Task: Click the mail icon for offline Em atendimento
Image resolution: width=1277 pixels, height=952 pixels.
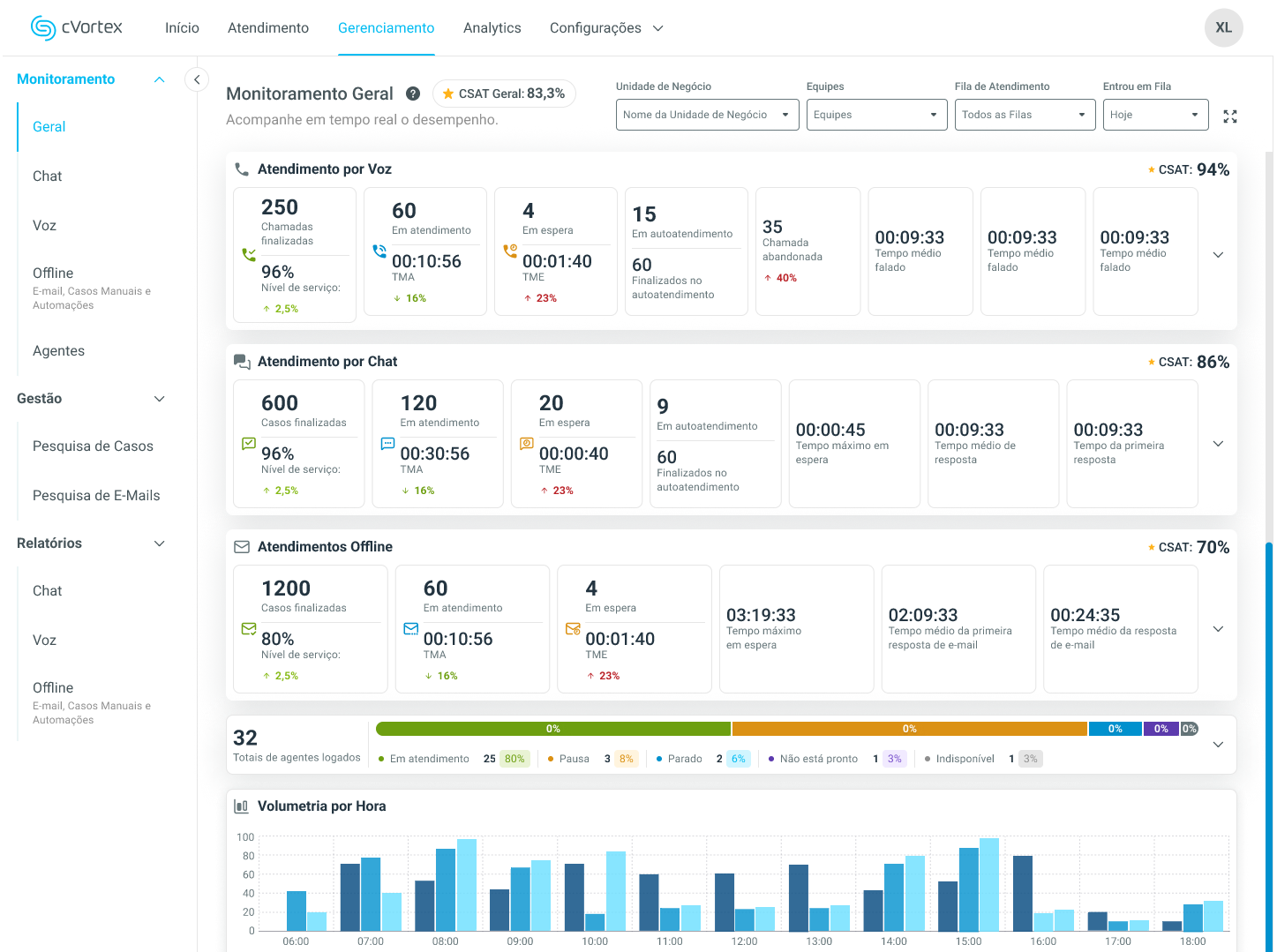Action: click(x=411, y=628)
